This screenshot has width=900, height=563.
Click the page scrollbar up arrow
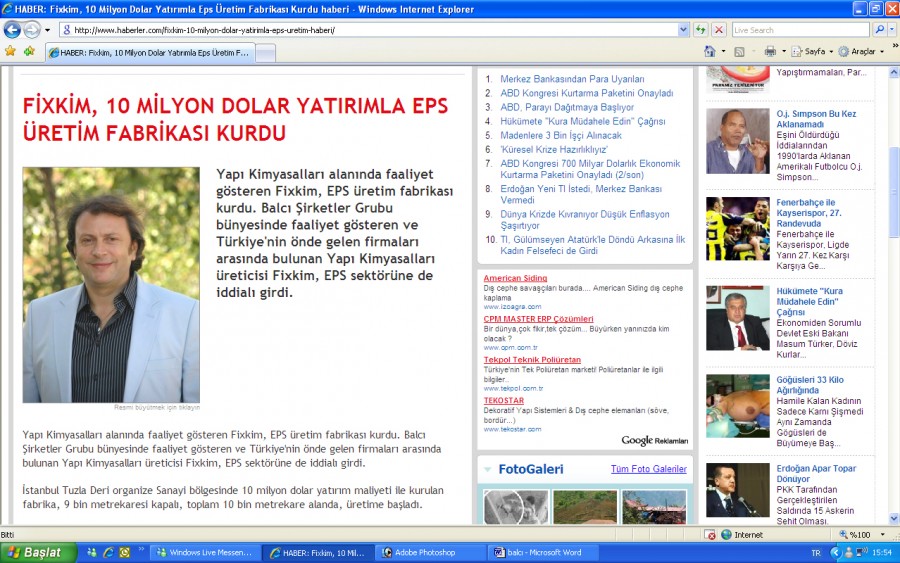(894, 72)
